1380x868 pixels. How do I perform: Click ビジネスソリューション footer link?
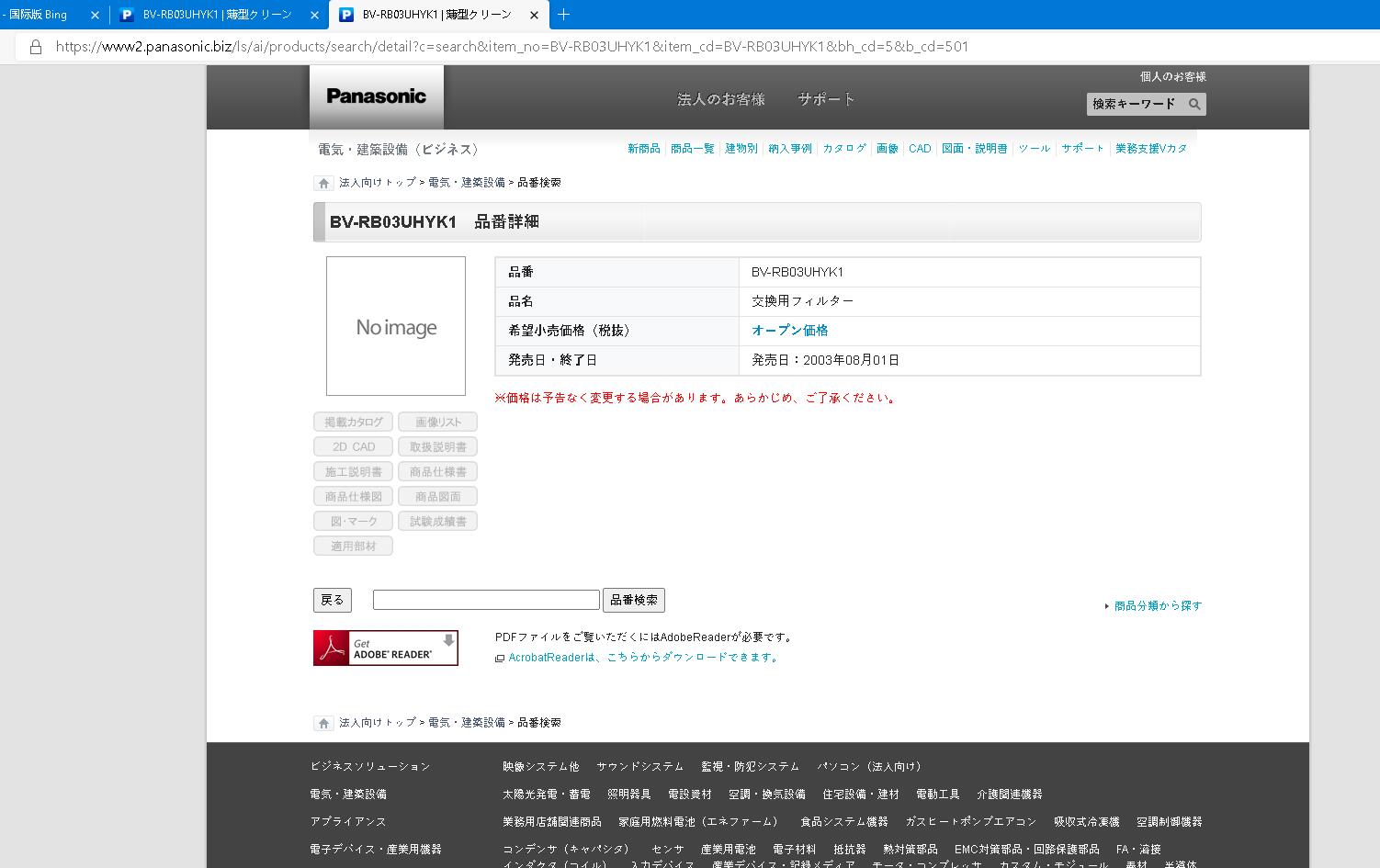pyautogui.click(x=370, y=767)
